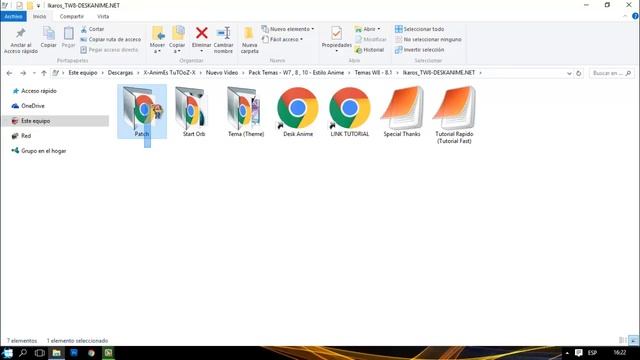Go back with the back arrow
The height and width of the screenshot is (360, 640).
(9, 73)
